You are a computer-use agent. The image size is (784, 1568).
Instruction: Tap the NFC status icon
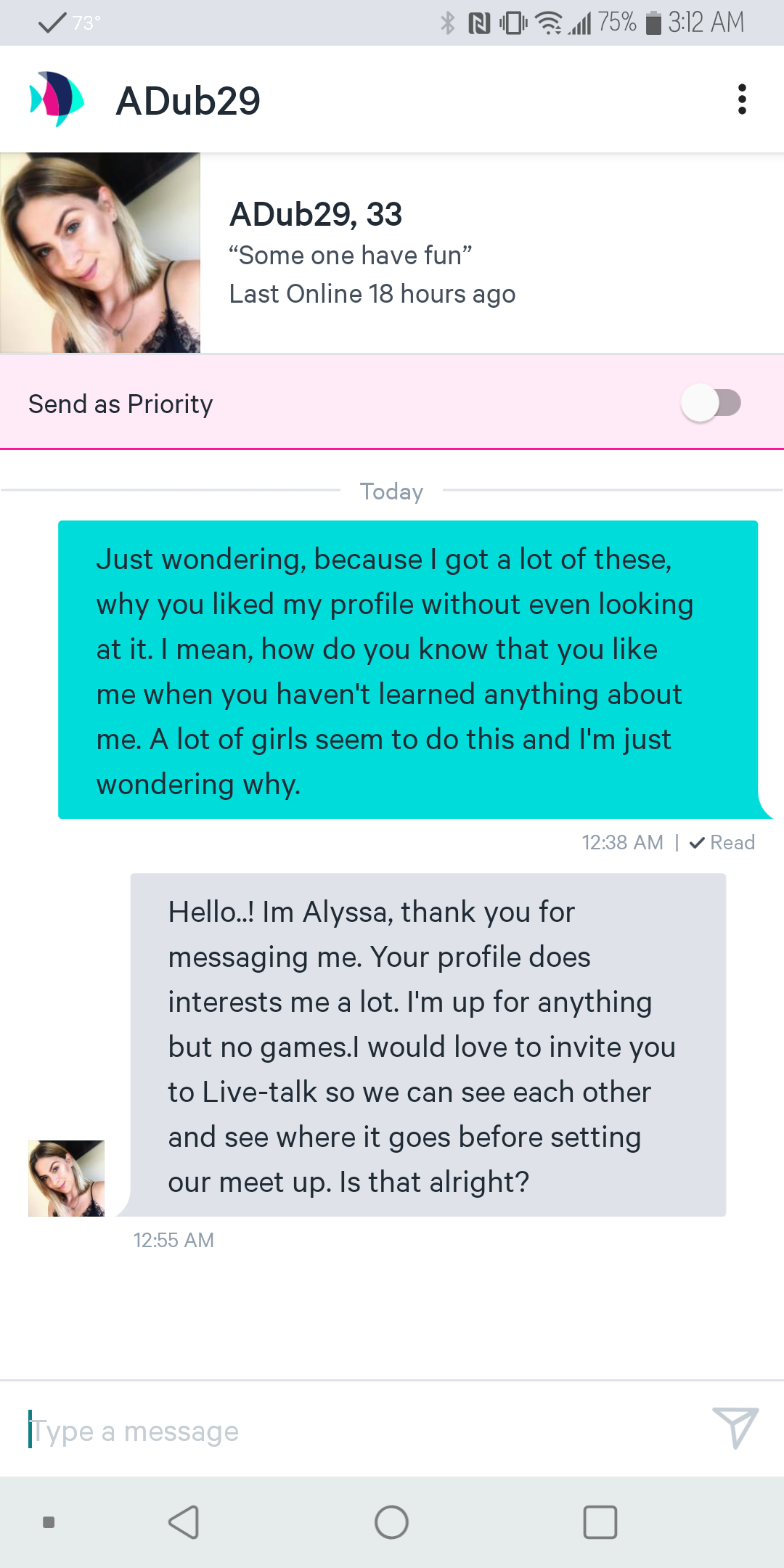[x=479, y=23]
